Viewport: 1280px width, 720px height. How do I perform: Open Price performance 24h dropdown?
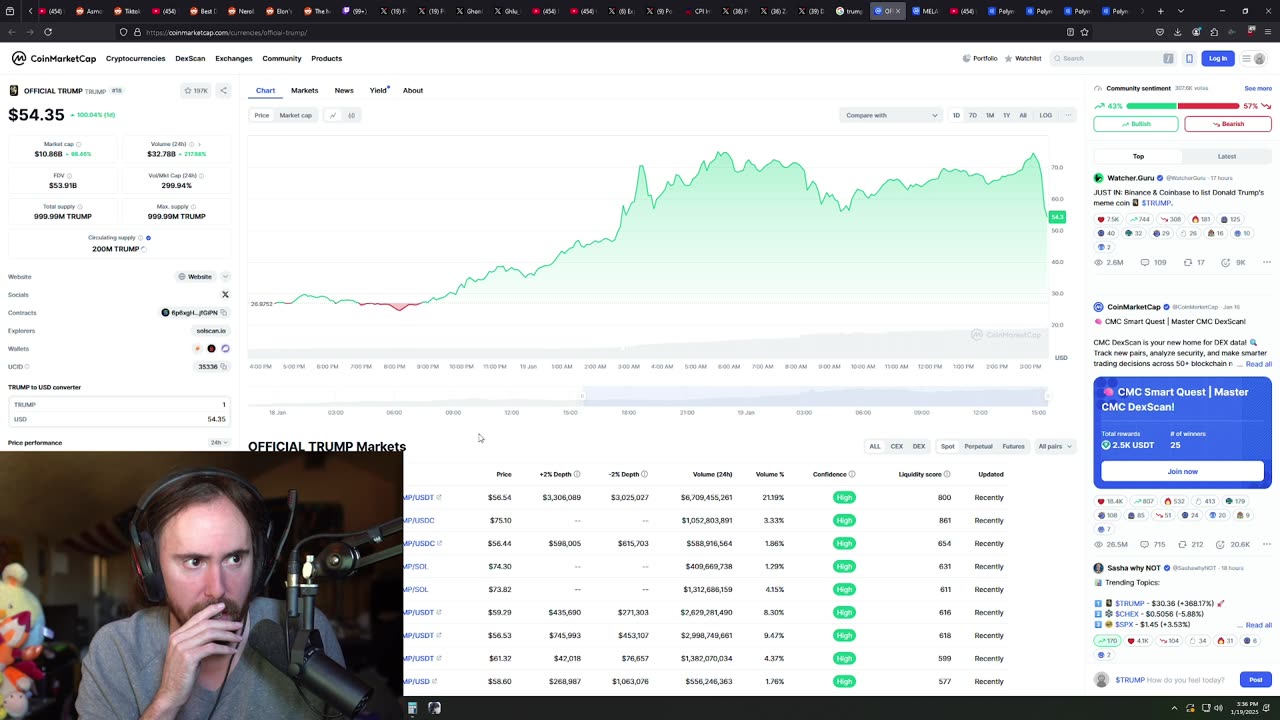218,442
